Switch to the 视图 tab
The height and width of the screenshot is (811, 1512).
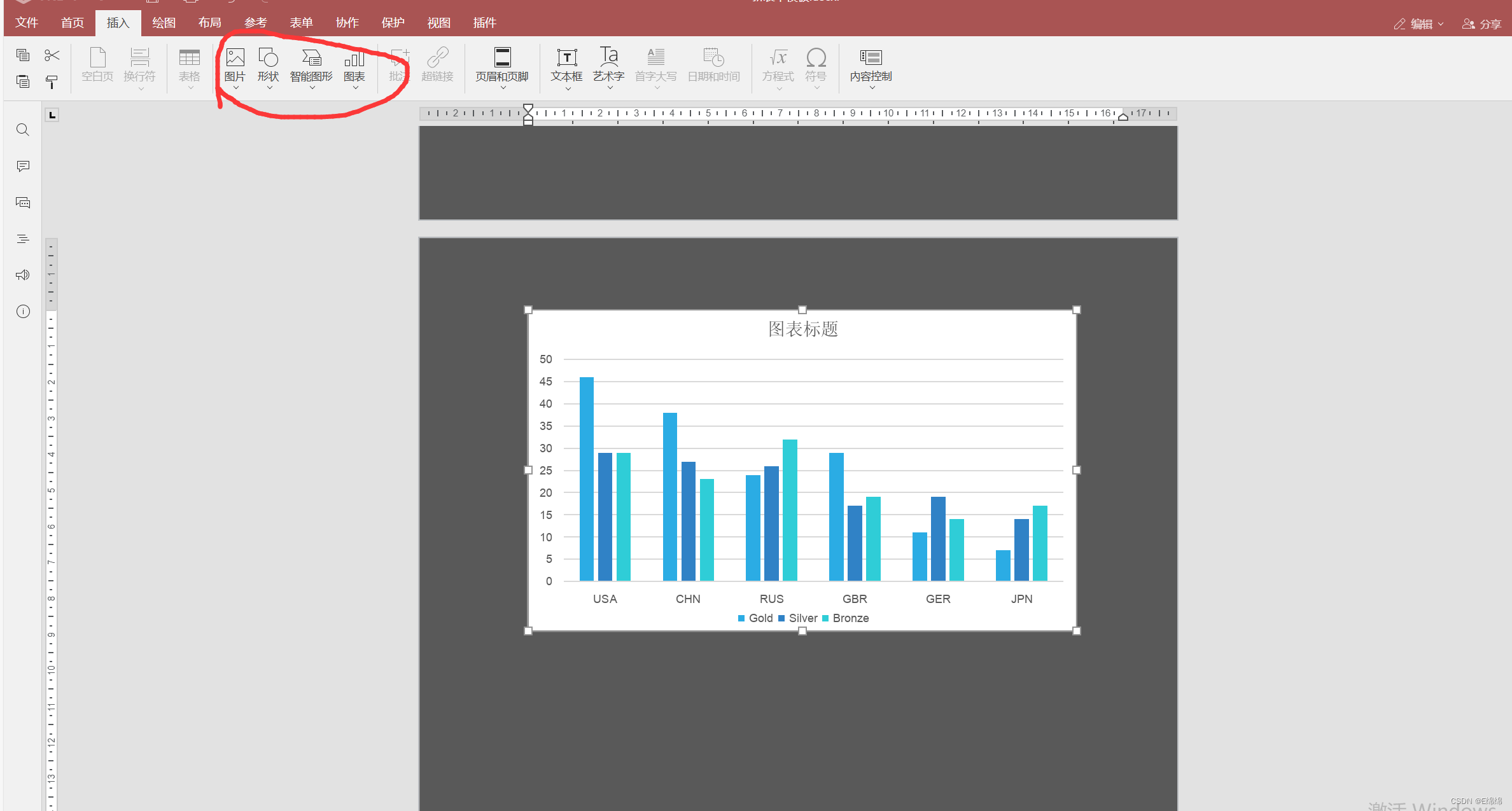438,23
